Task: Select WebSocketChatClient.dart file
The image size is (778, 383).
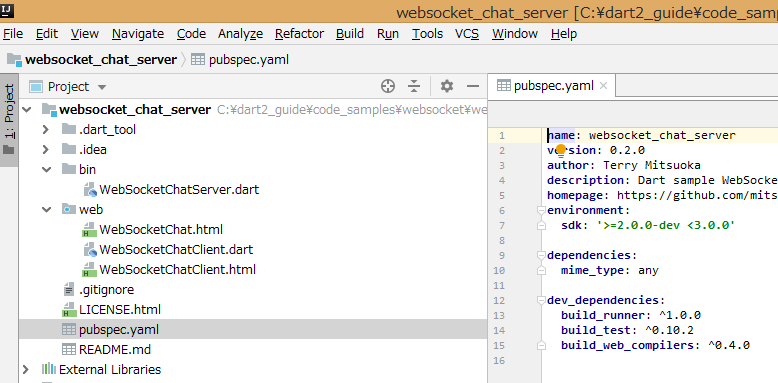Action: [176, 250]
